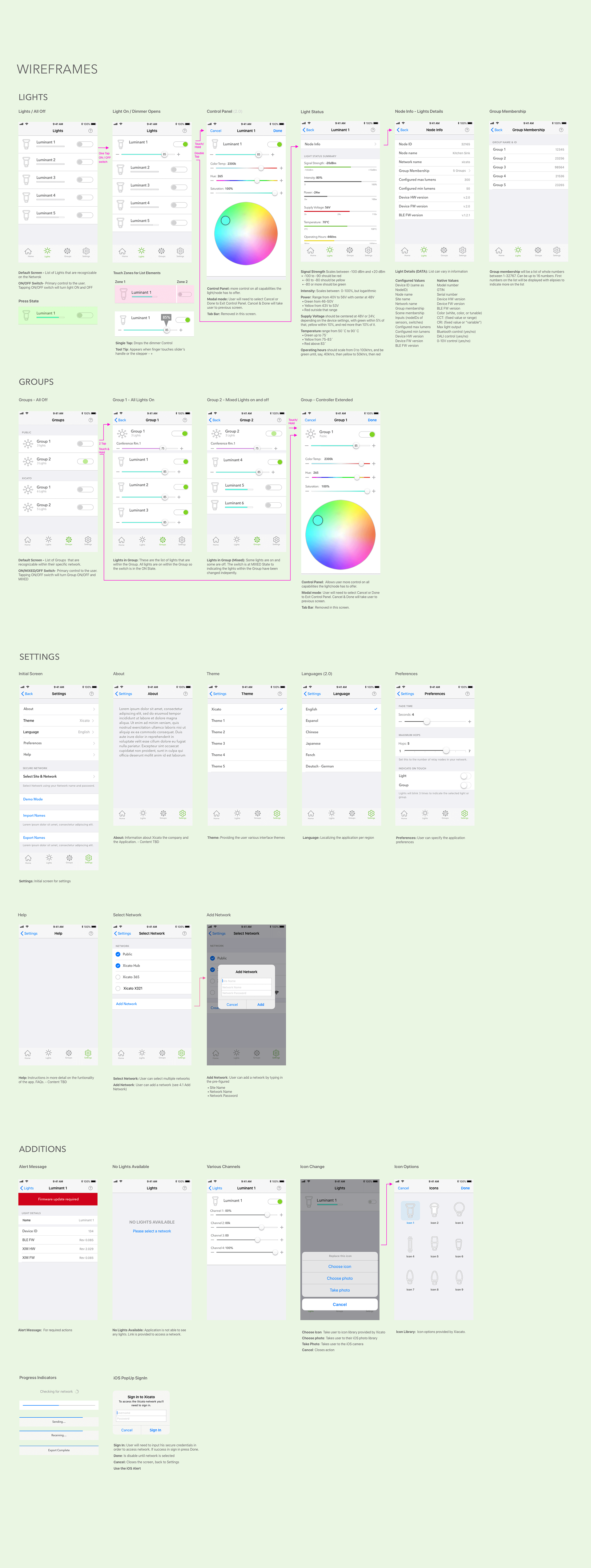
Task: Click help icon in Node Info screen header
Action: coord(467,130)
